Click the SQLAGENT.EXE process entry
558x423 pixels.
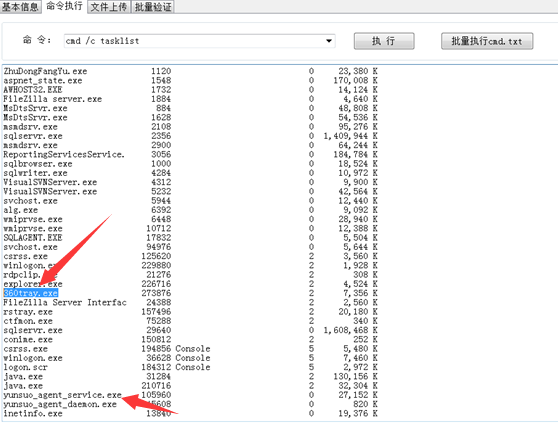(190, 238)
